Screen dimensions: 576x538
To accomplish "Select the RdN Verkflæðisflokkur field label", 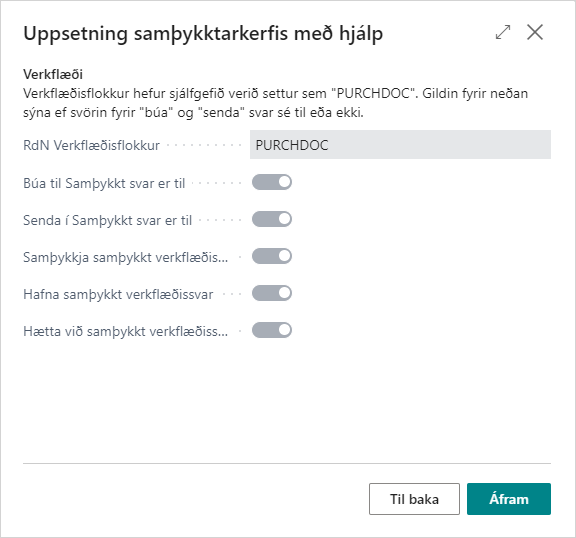I will 91,145.
